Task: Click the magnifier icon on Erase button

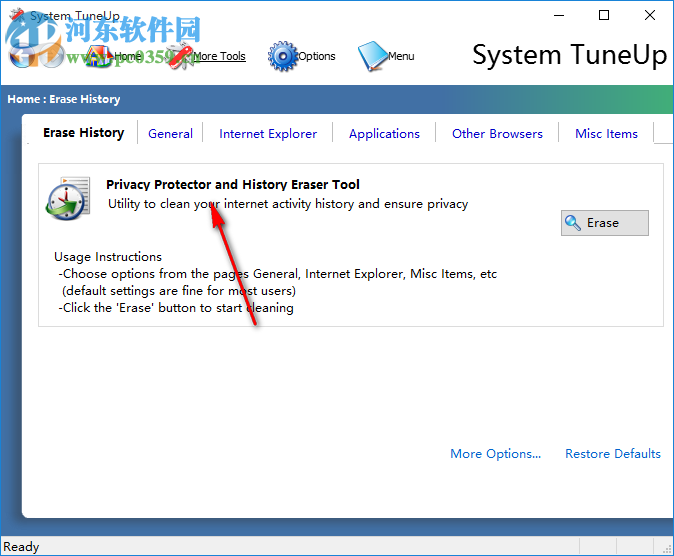Action: coord(573,223)
